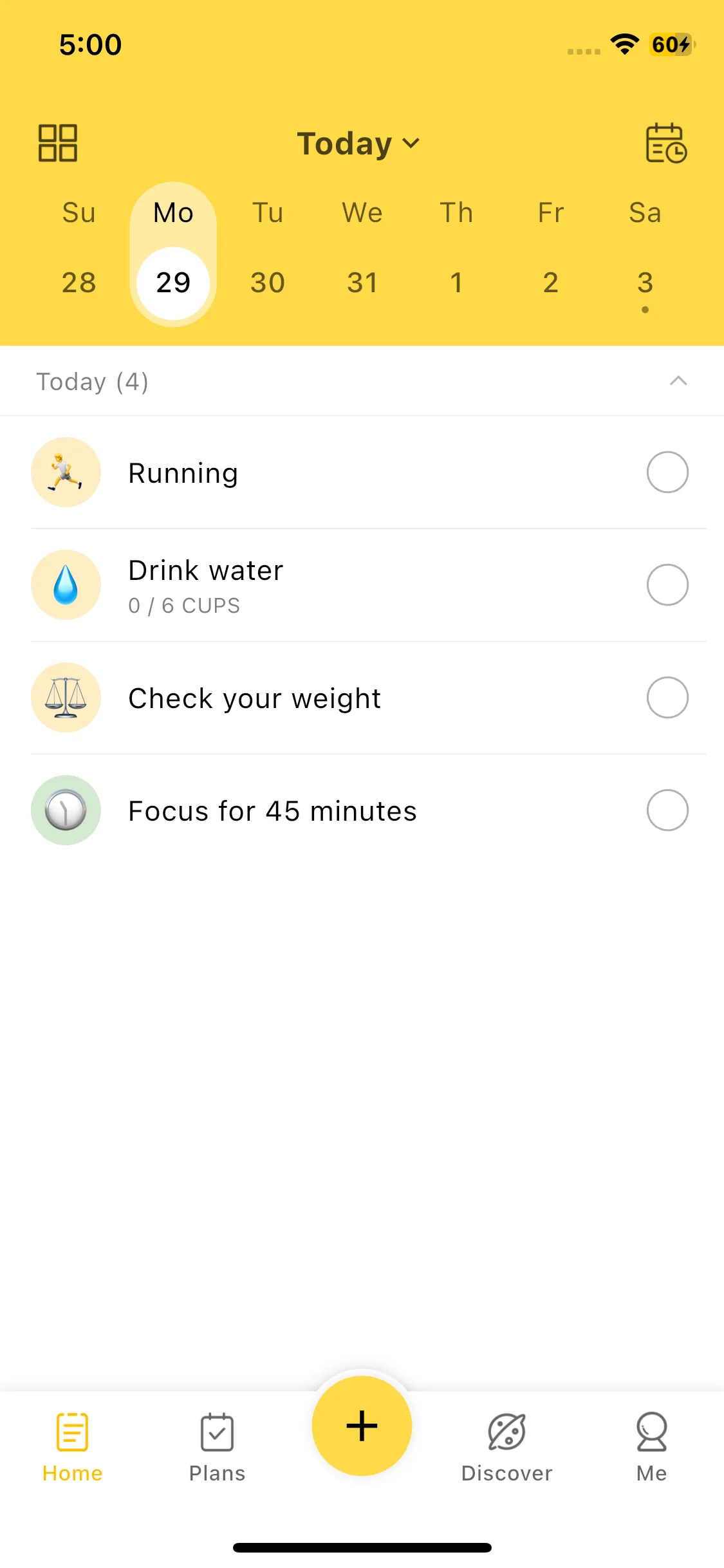Expand the Today date dropdown
724x1568 pixels.
(358, 144)
